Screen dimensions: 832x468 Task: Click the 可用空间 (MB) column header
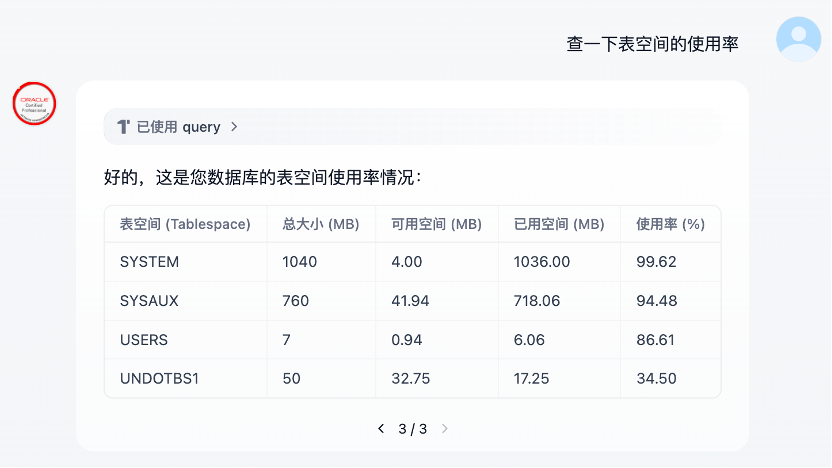pos(436,224)
